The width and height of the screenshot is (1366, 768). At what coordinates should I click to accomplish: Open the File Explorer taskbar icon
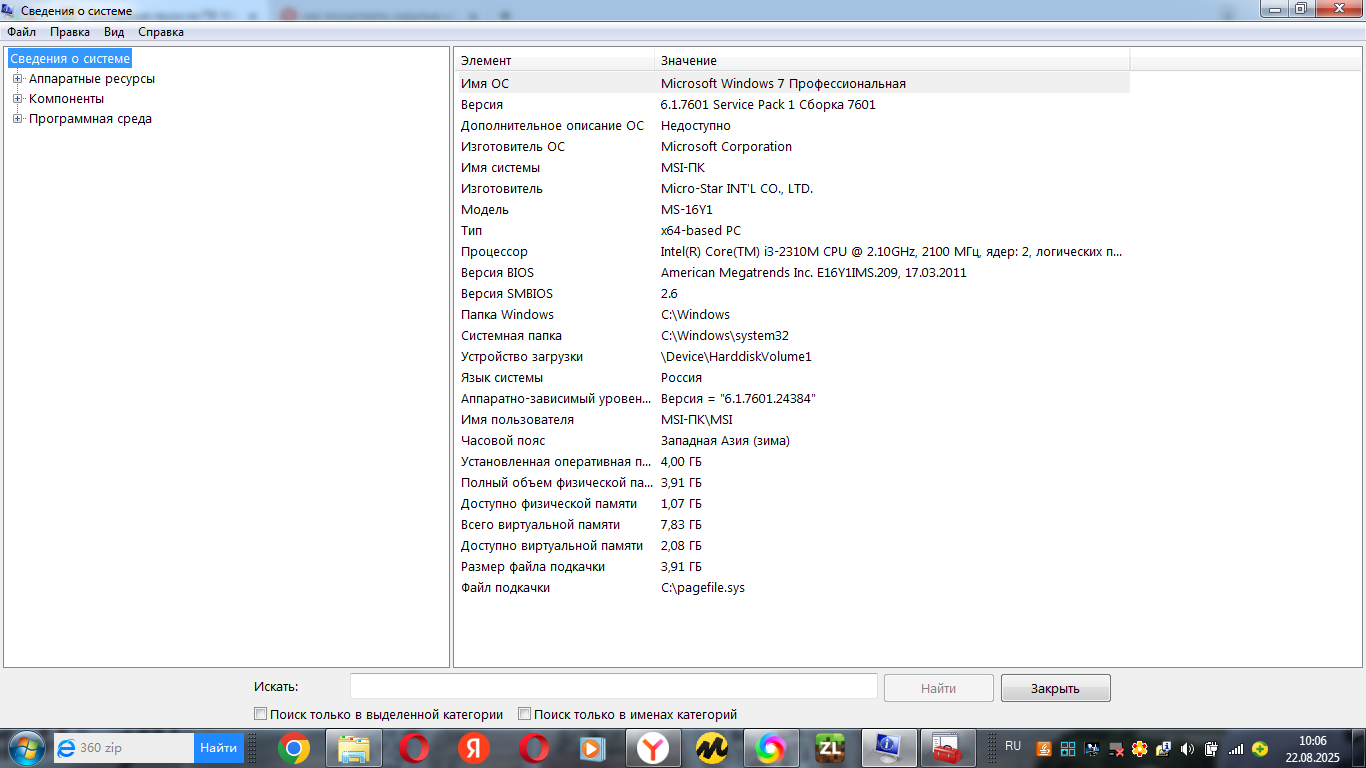click(353, 748)
